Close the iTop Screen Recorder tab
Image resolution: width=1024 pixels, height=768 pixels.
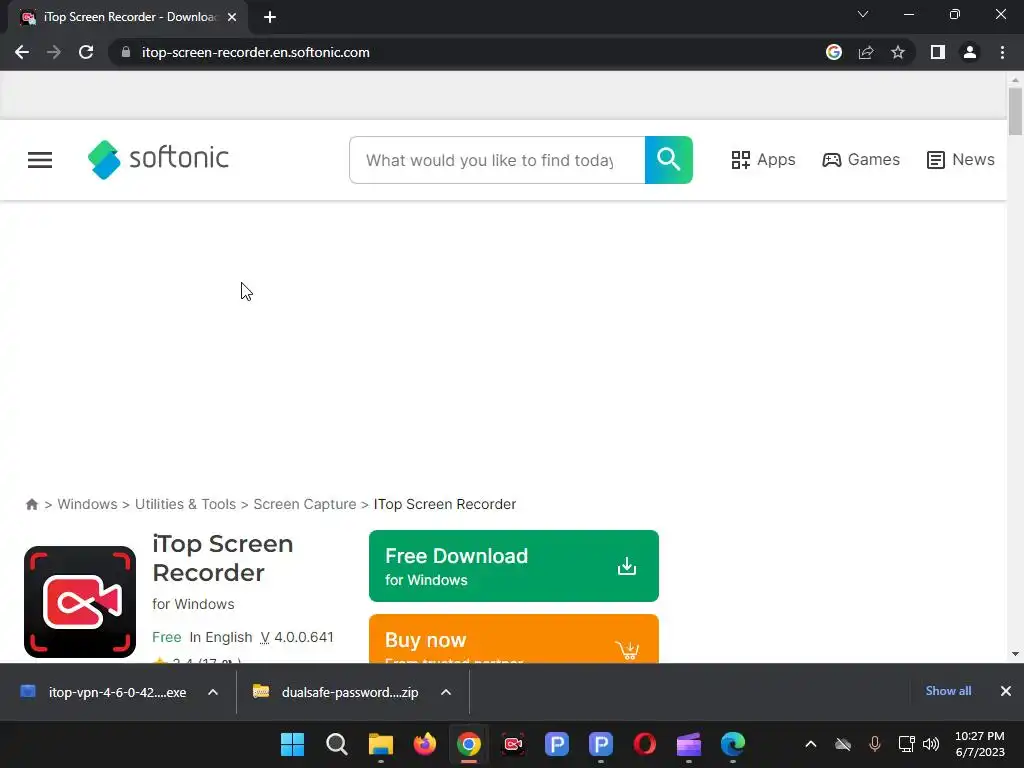point(232,17)
